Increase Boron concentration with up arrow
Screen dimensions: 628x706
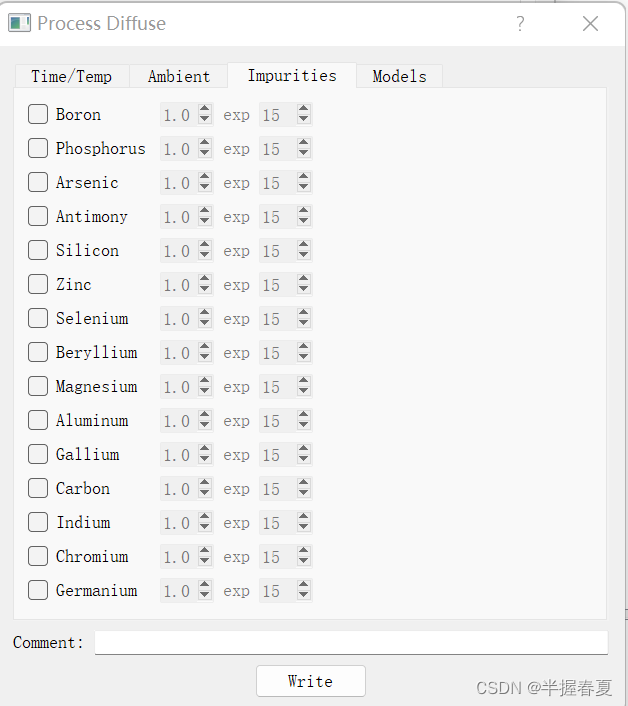coord(205,109)
